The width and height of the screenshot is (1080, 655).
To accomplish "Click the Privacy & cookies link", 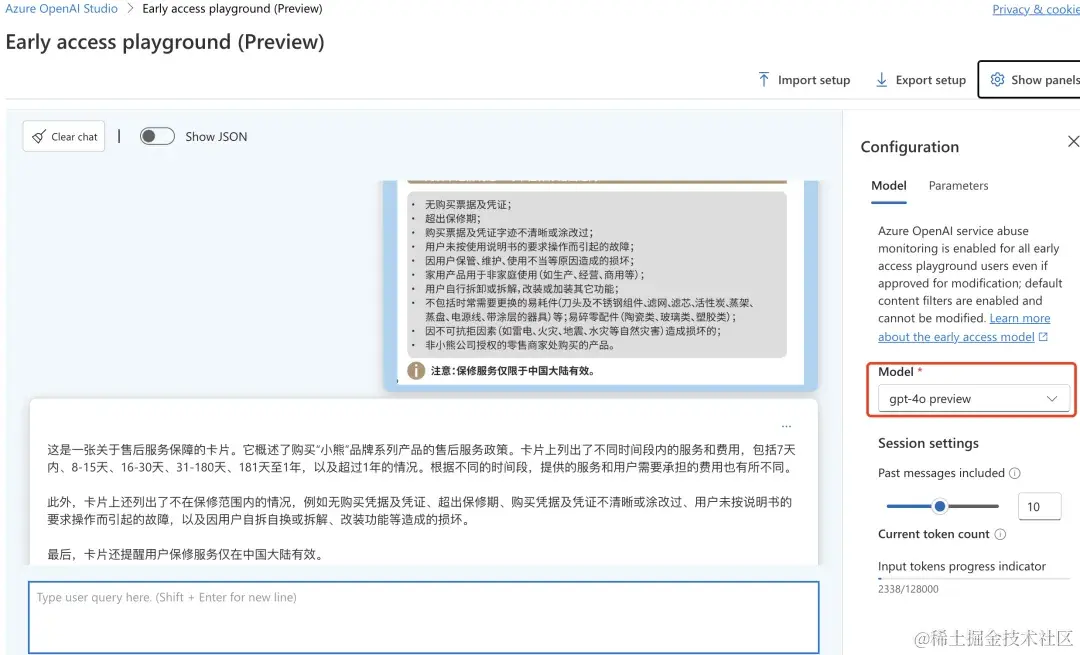I will (1035, 9).
